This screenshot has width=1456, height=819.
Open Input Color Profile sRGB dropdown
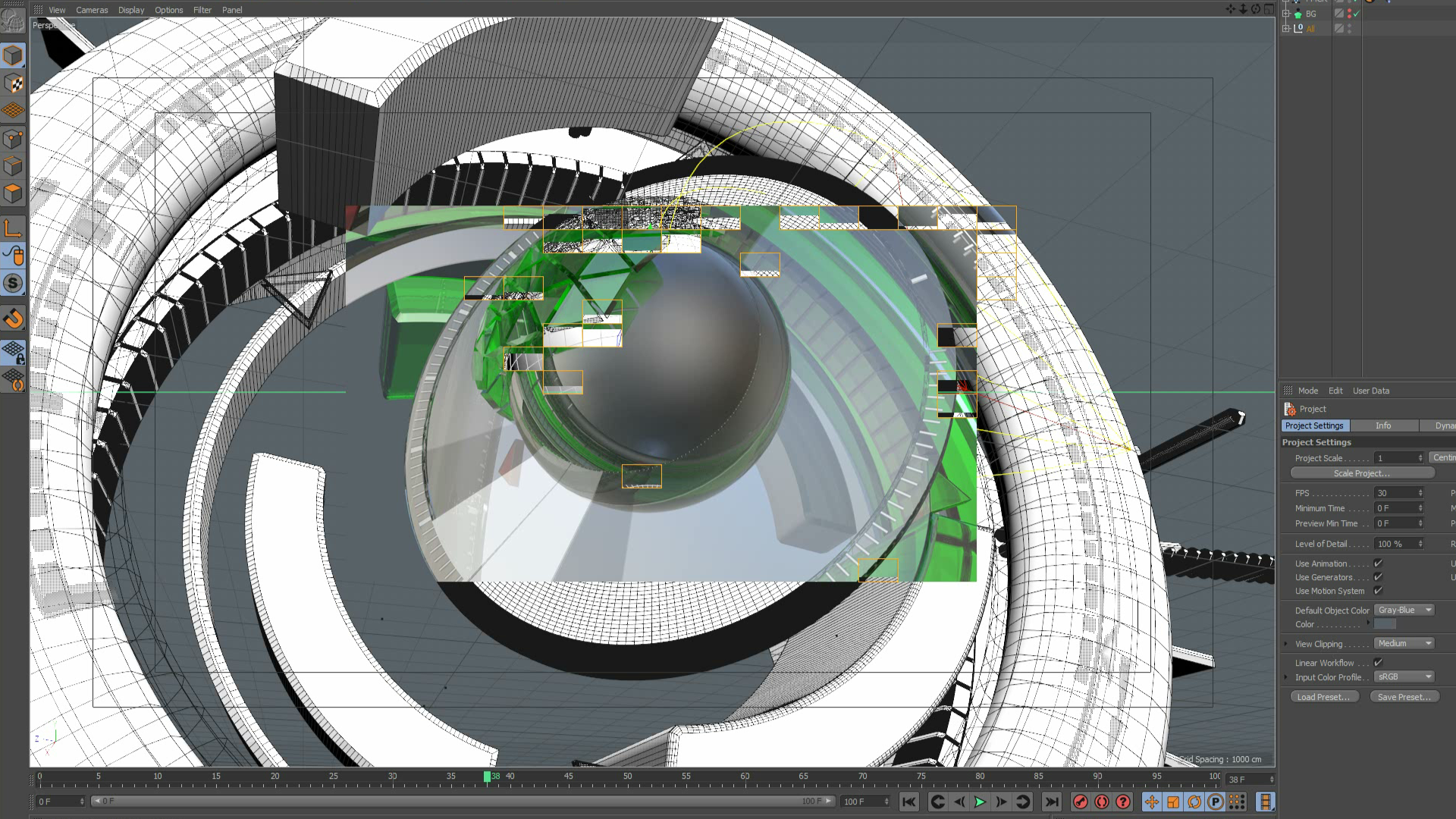click(1404, 676)
